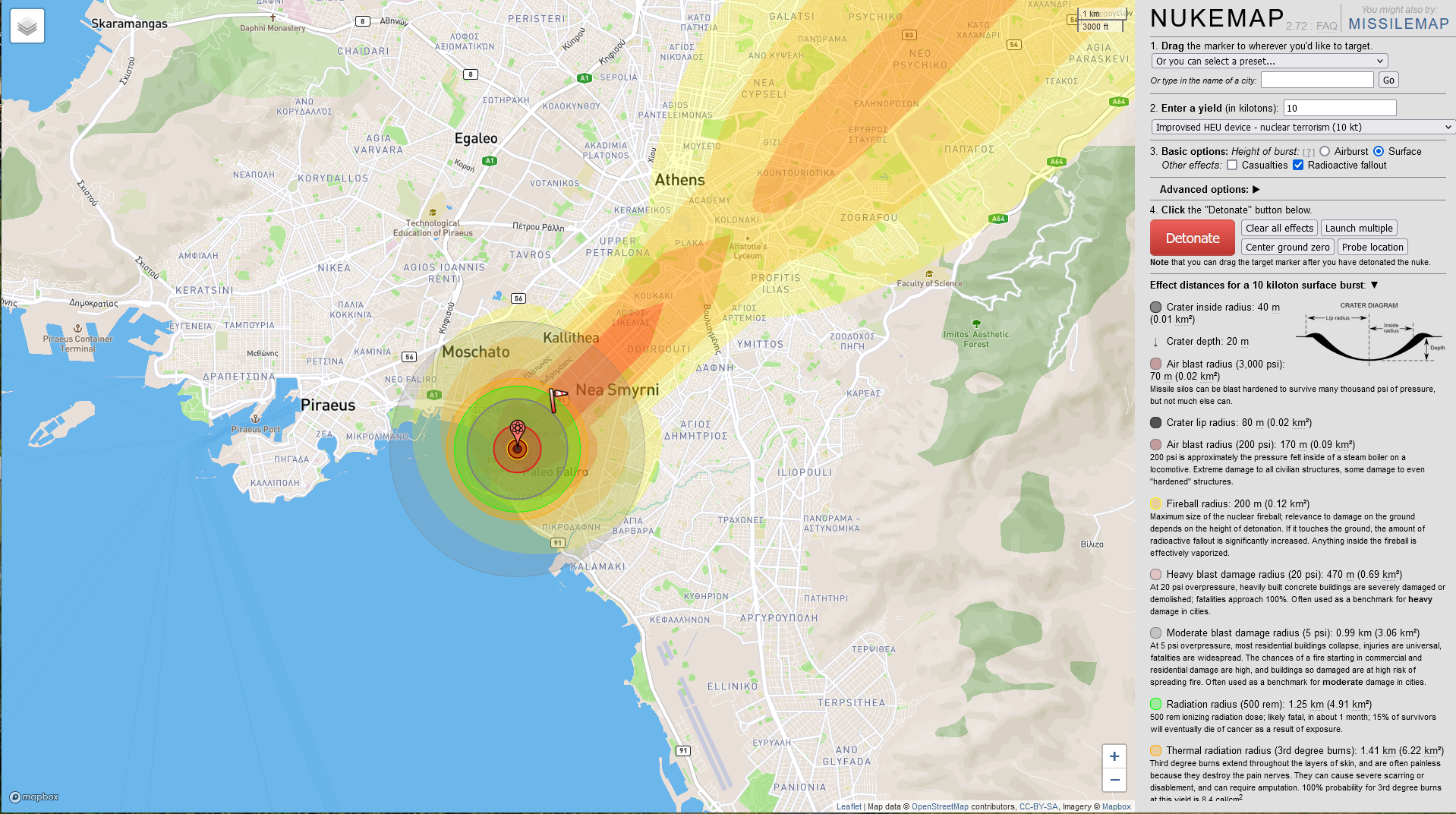Click the Go button for city search

(1388, 80)
